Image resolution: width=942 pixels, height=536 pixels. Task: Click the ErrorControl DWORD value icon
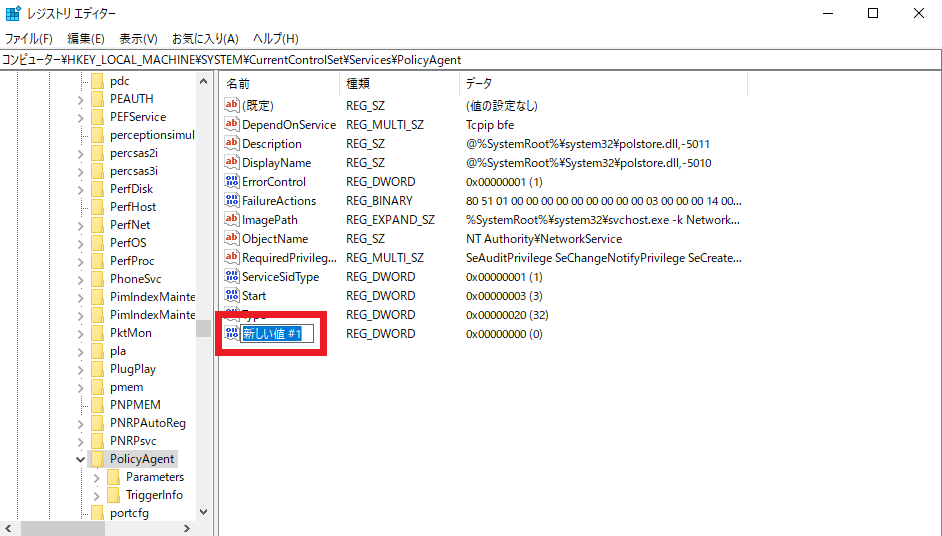point(232,181)
